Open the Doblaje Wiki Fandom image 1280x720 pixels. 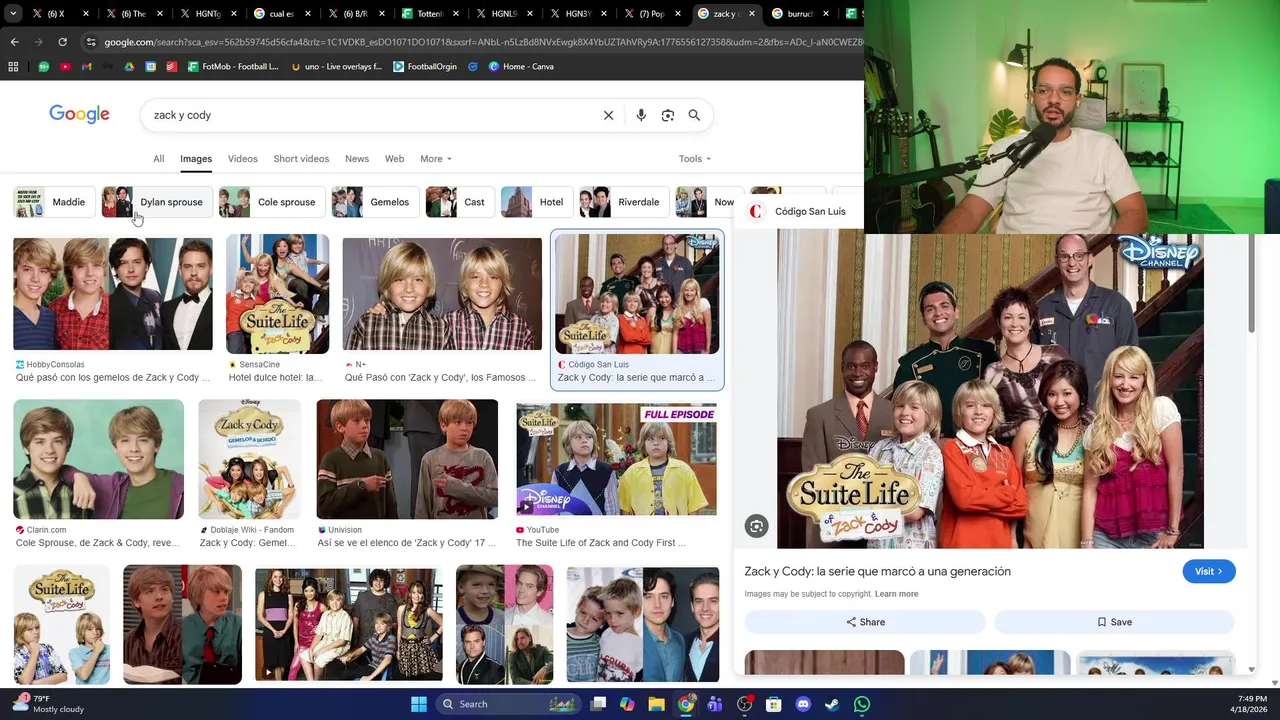tap(249, 459)
